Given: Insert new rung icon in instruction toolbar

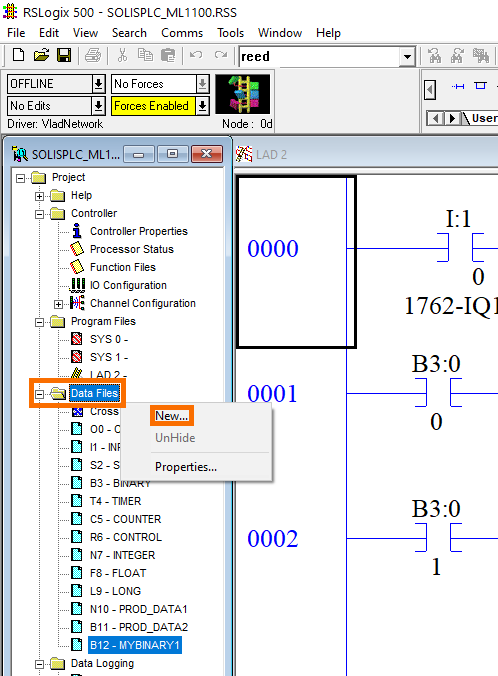Looking at the screenshot, I should (458, 87).
